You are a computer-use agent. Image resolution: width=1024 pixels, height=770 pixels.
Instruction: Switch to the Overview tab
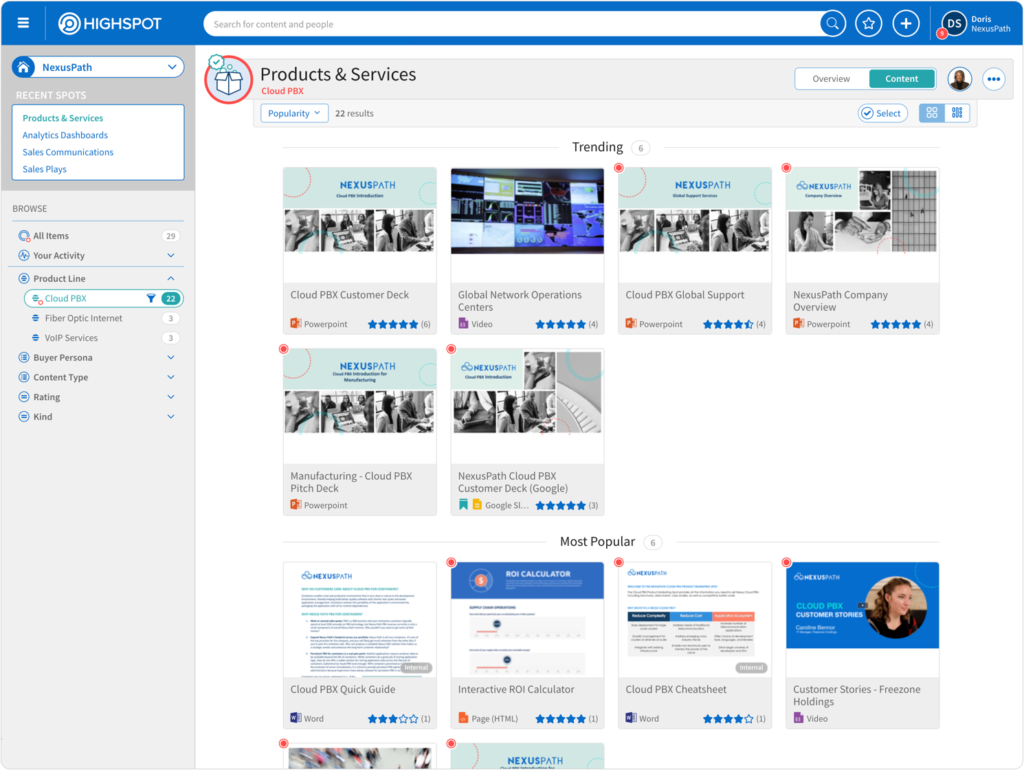pyautogui.click(x=831, y=79)
